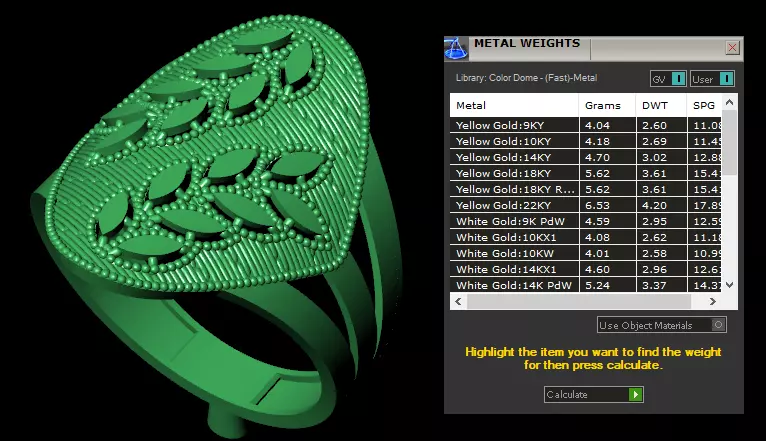Click the Metal column header
The width and height of the screenshot is (766, 441).
coord(514,105)
